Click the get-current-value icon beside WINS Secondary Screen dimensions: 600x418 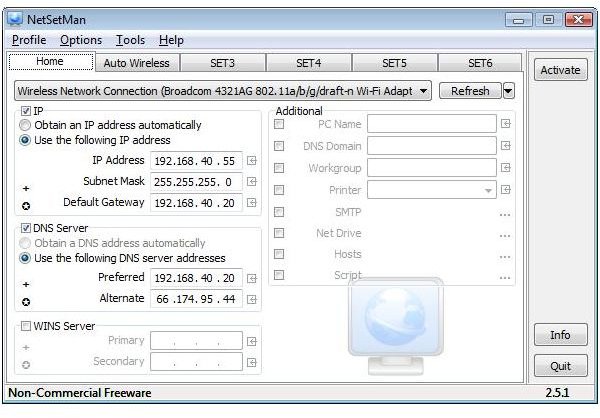pos(251,362)
